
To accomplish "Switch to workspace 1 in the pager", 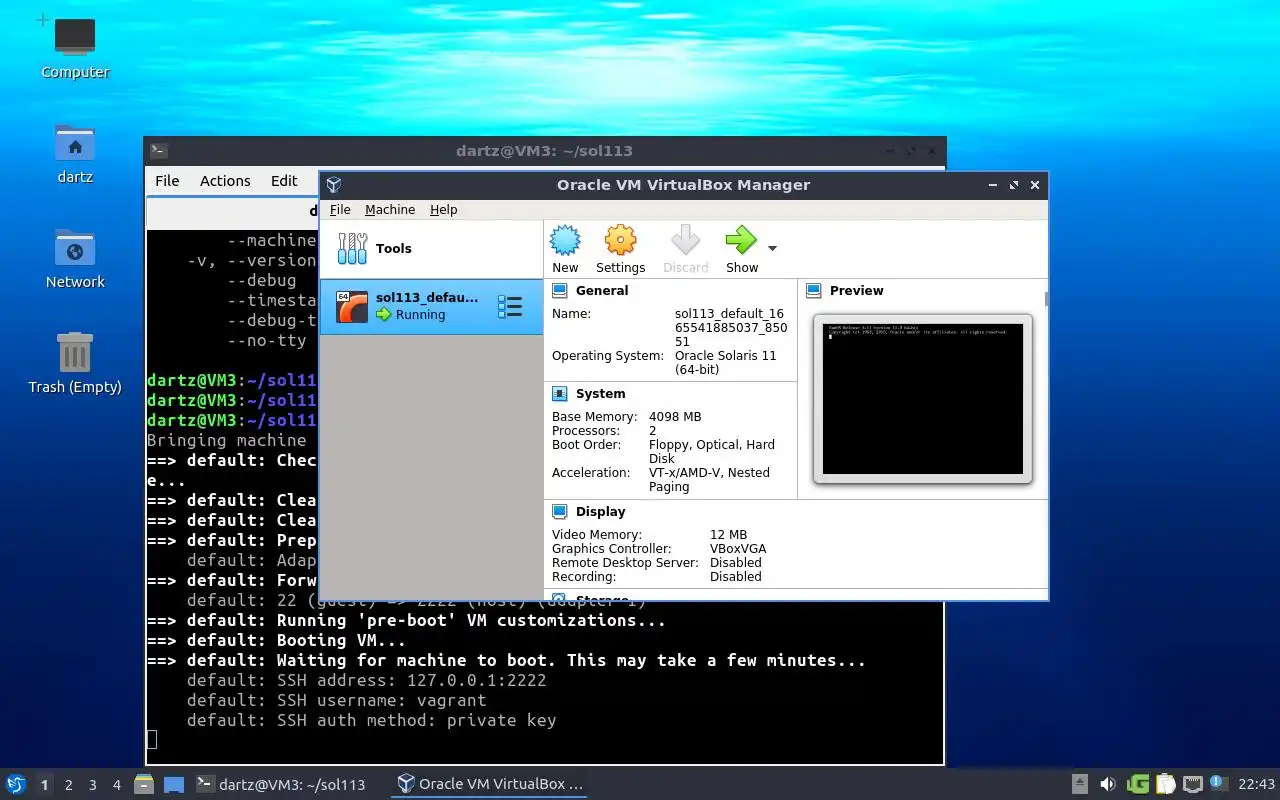I will 45,785.
